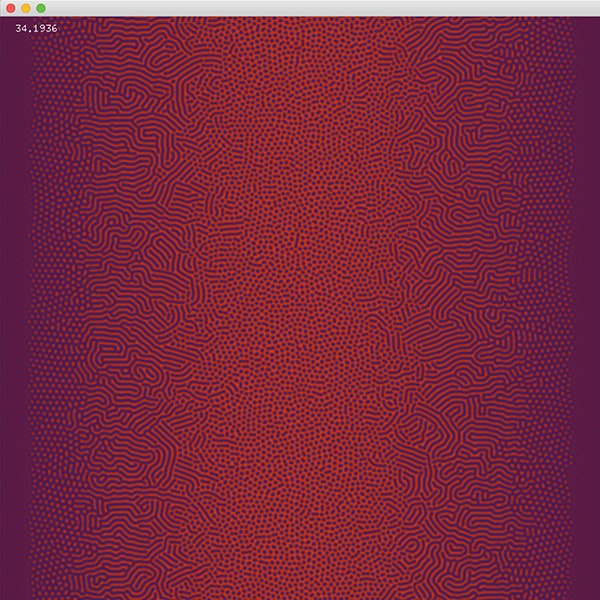This screenshot has height=600, width=600.
Task: Click the bottom-left corner of the canvas
Action: (4, 595)
